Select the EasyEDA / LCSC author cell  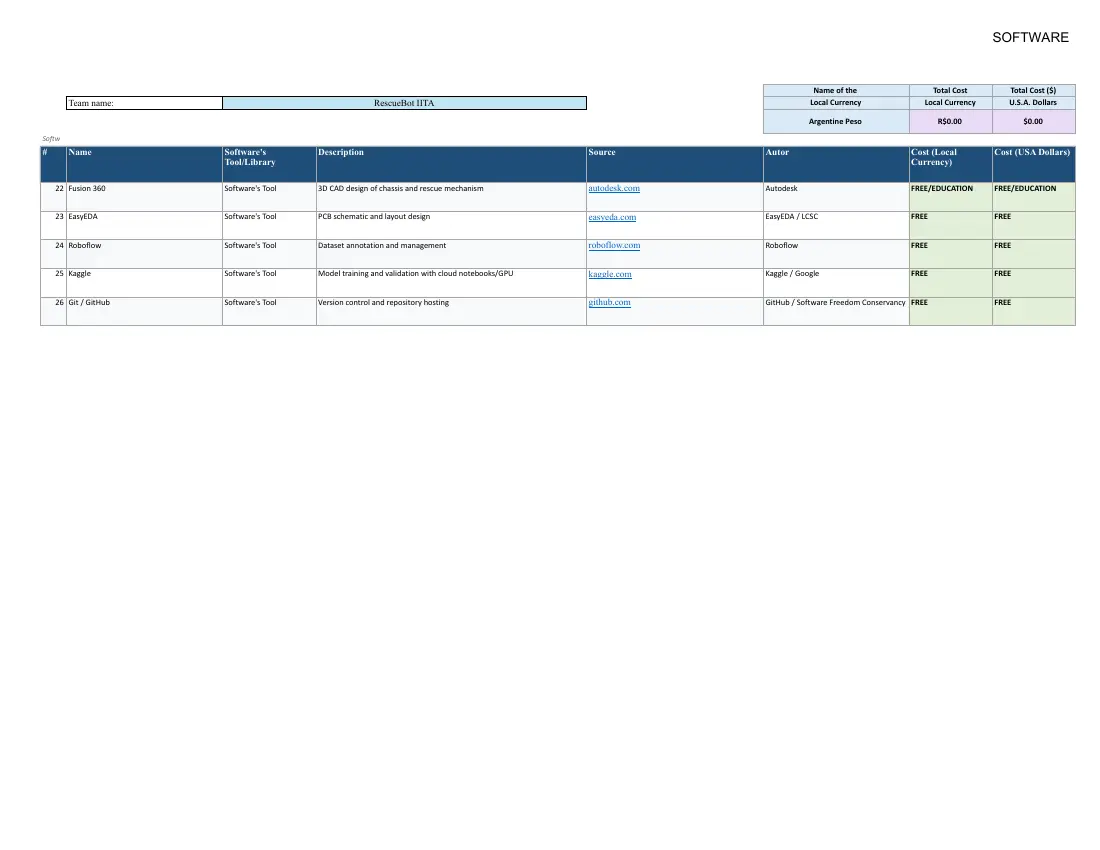(x=836, y=226)
